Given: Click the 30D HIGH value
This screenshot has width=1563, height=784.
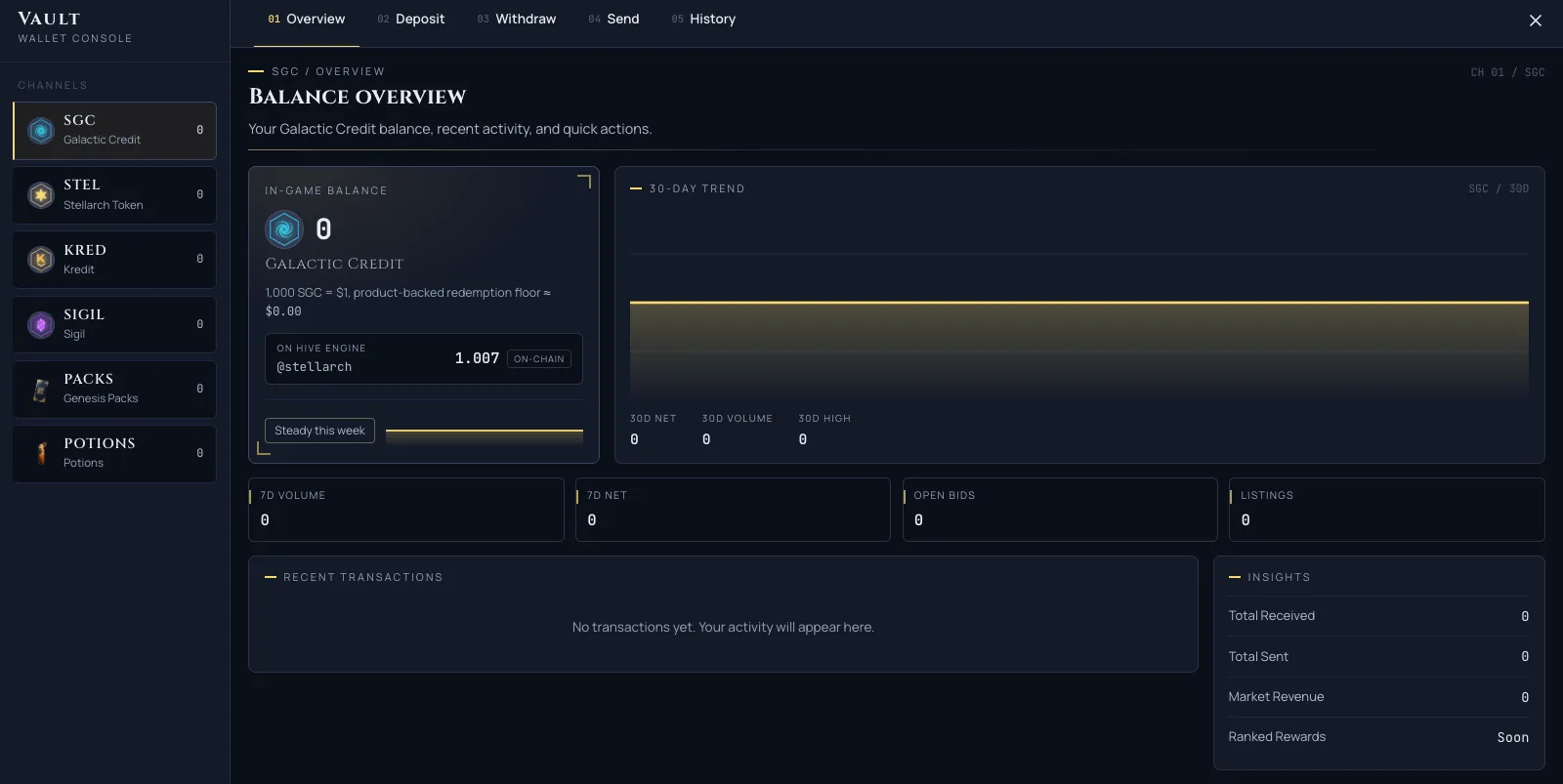Looking at the screenshot, I should [803, 439].
